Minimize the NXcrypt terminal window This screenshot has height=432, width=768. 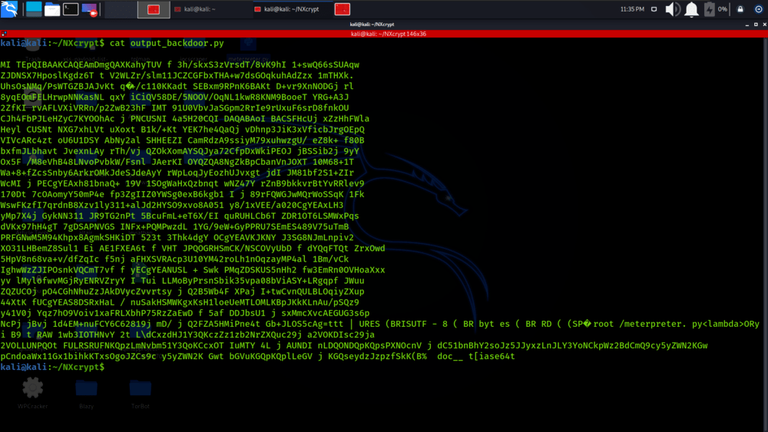747,24
